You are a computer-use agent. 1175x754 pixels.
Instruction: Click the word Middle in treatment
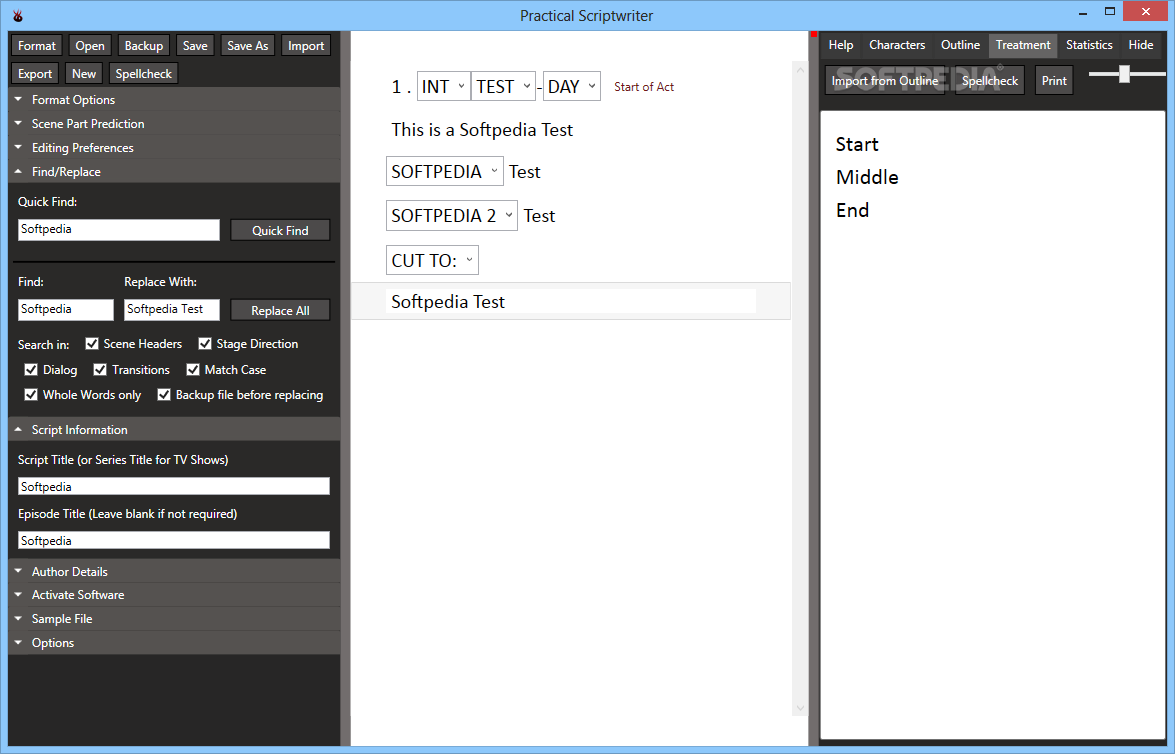[867, 177]
